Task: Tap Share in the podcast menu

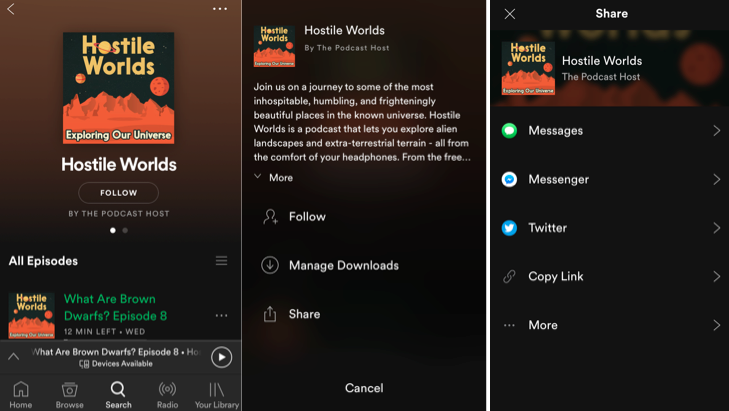Action: click(303, 314)
